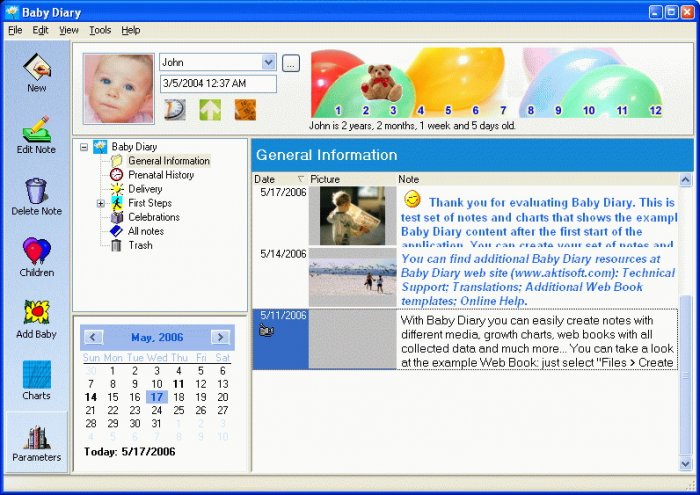The height and width of the screenshot is (495, 700).
Task: Click the New note icon in sidebar
Action: coord(37,67)
